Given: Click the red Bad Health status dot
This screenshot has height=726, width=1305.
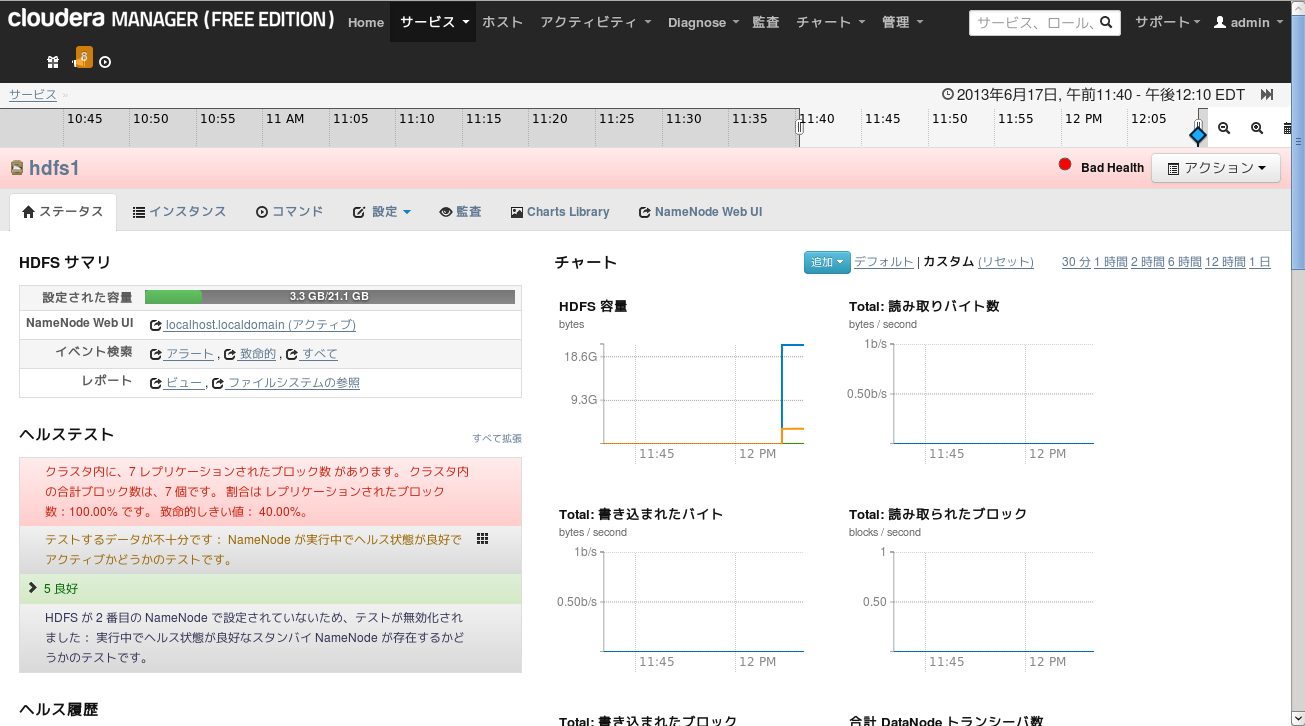Looking at the screenshot, I should pos(1065,165).
